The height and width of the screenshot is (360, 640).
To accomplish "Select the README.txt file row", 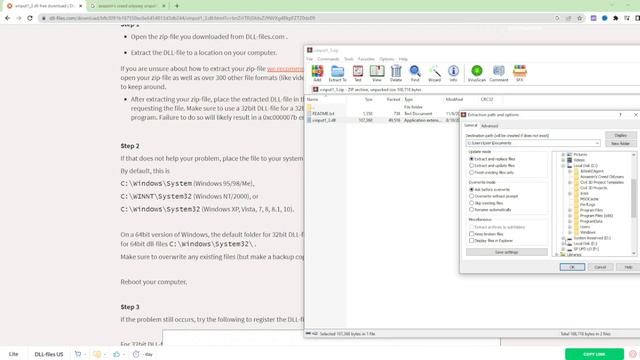I will [x=384, y=113].
